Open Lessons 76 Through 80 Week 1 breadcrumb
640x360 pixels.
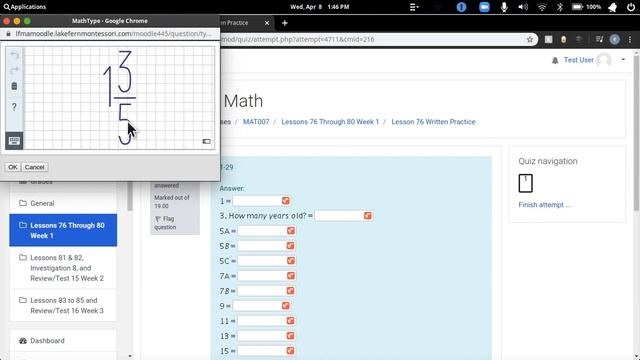coord(330,122)
